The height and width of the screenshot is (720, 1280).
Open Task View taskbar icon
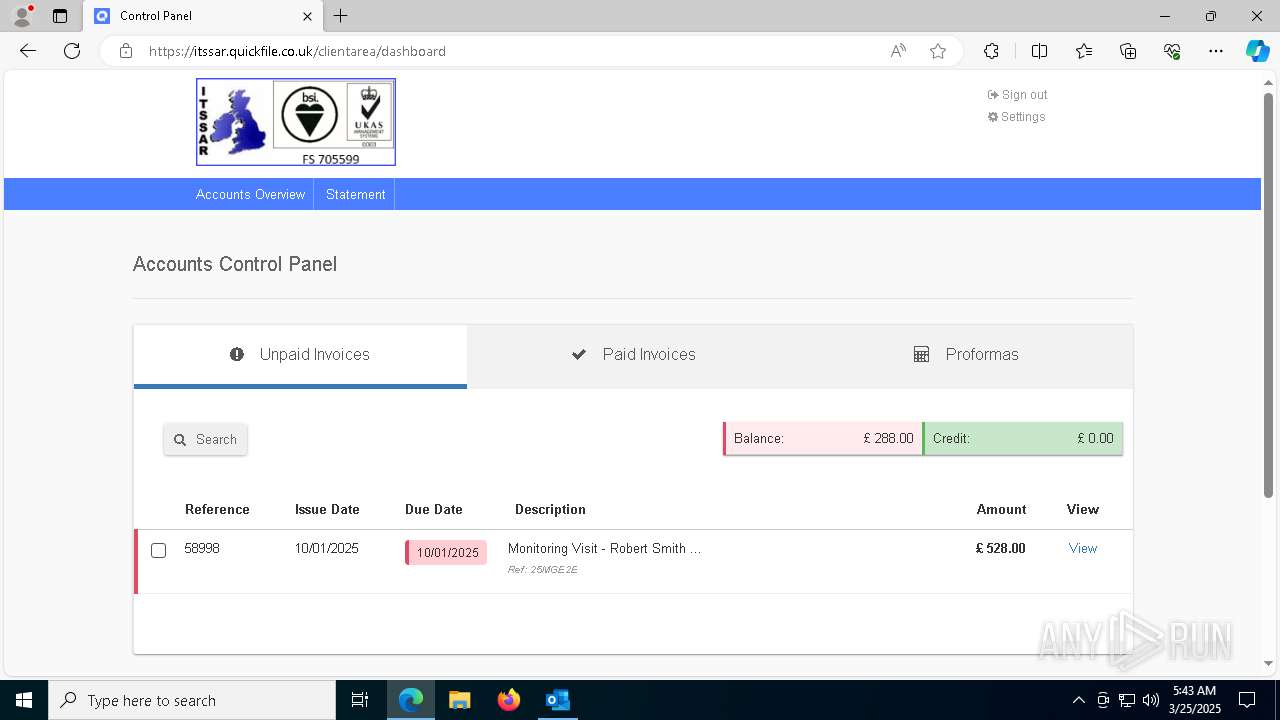pos(360,700)
